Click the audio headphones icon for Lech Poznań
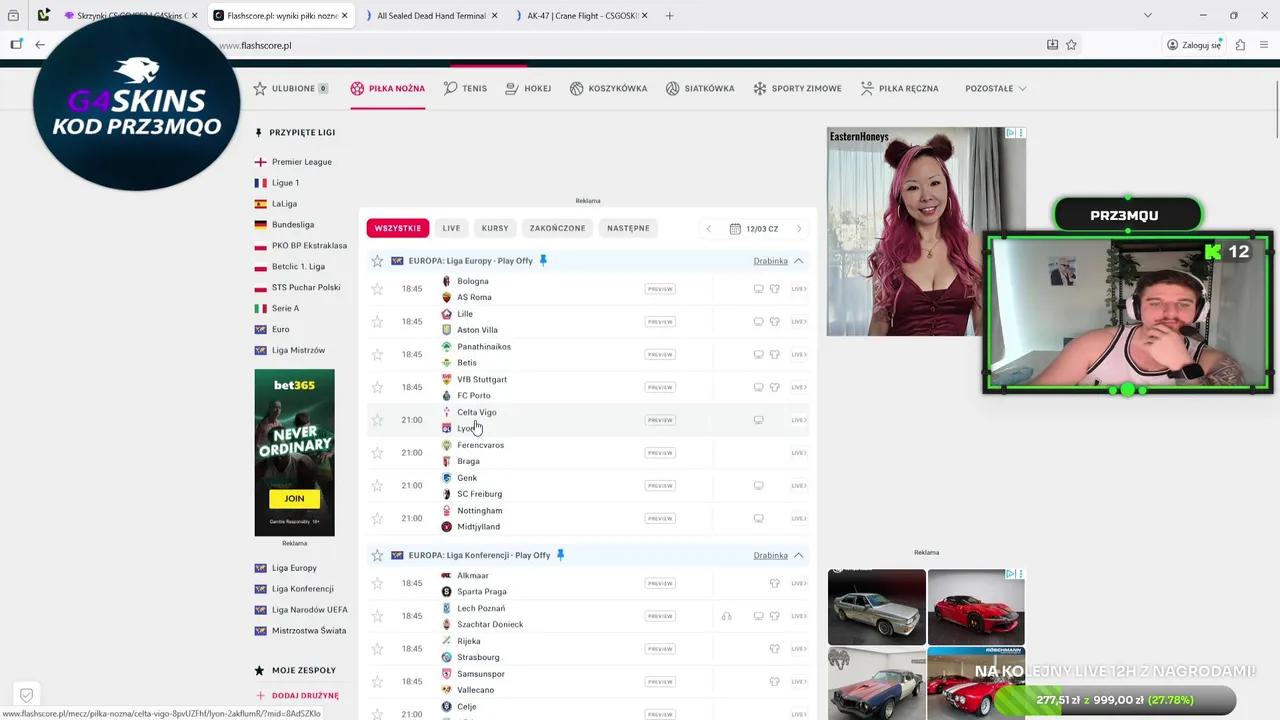 (x=727, y=616)
